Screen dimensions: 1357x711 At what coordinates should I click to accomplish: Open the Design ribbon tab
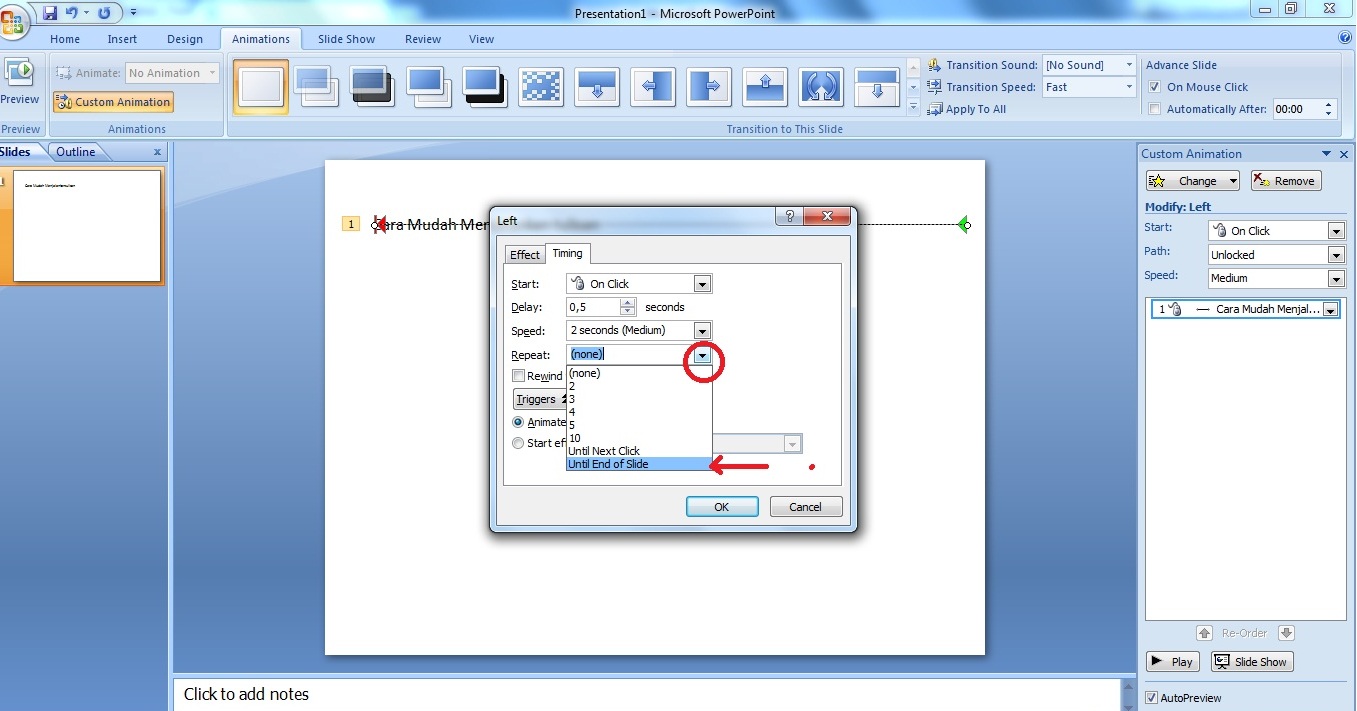(x=184, y=39)
